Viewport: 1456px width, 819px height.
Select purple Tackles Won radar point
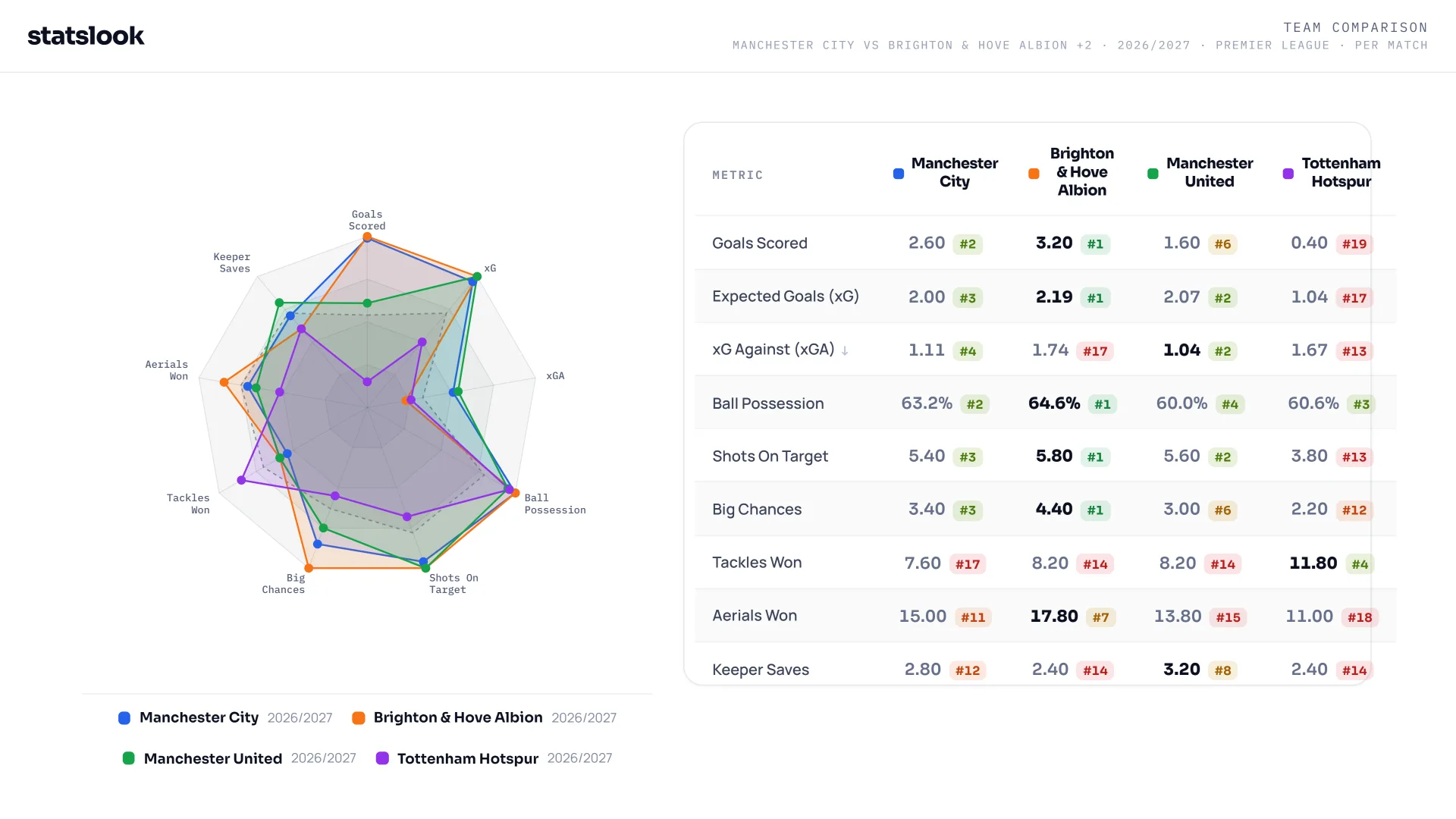tap(242, 480)
